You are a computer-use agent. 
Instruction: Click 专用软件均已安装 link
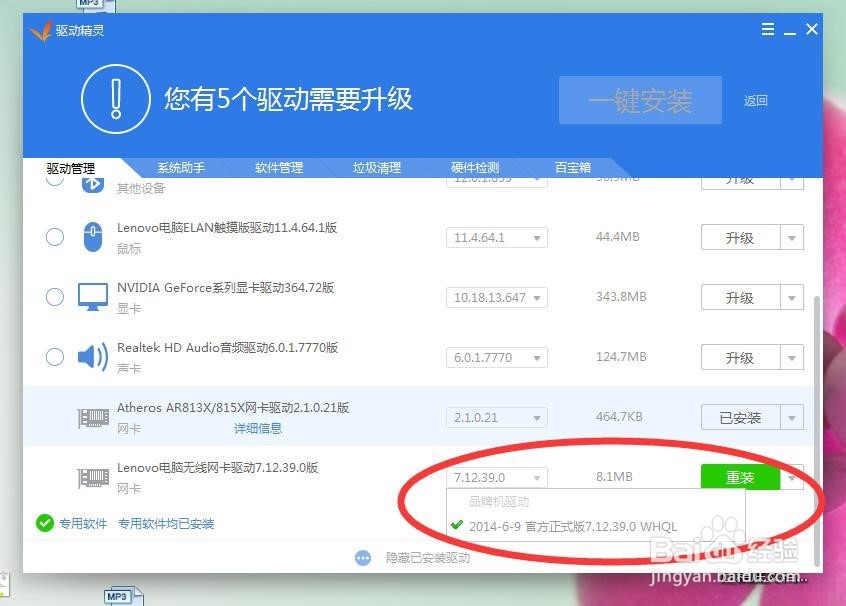click(x=166, y=523)
